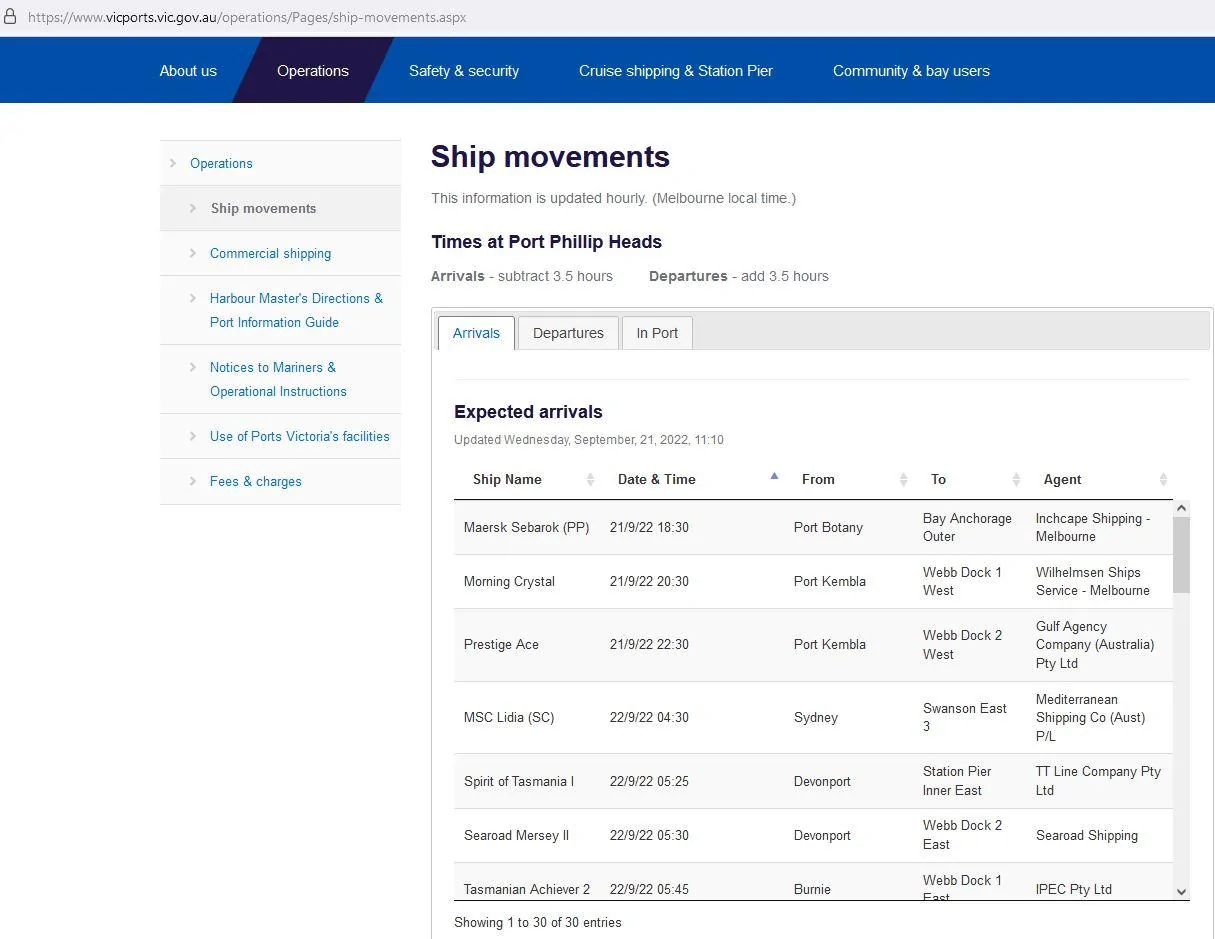Screen dimensions: 1215x939
Task: Click table scrollbar up arrow
Action: (1181, 509)
